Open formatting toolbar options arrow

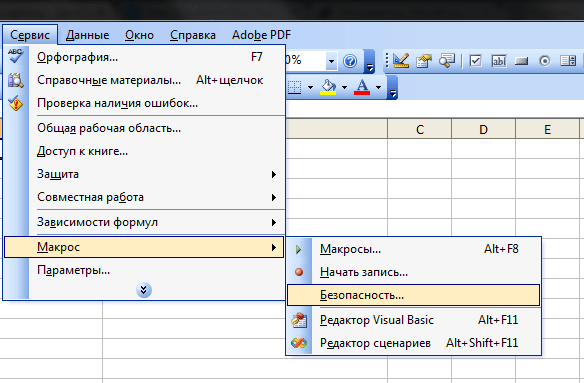[393, 88]
